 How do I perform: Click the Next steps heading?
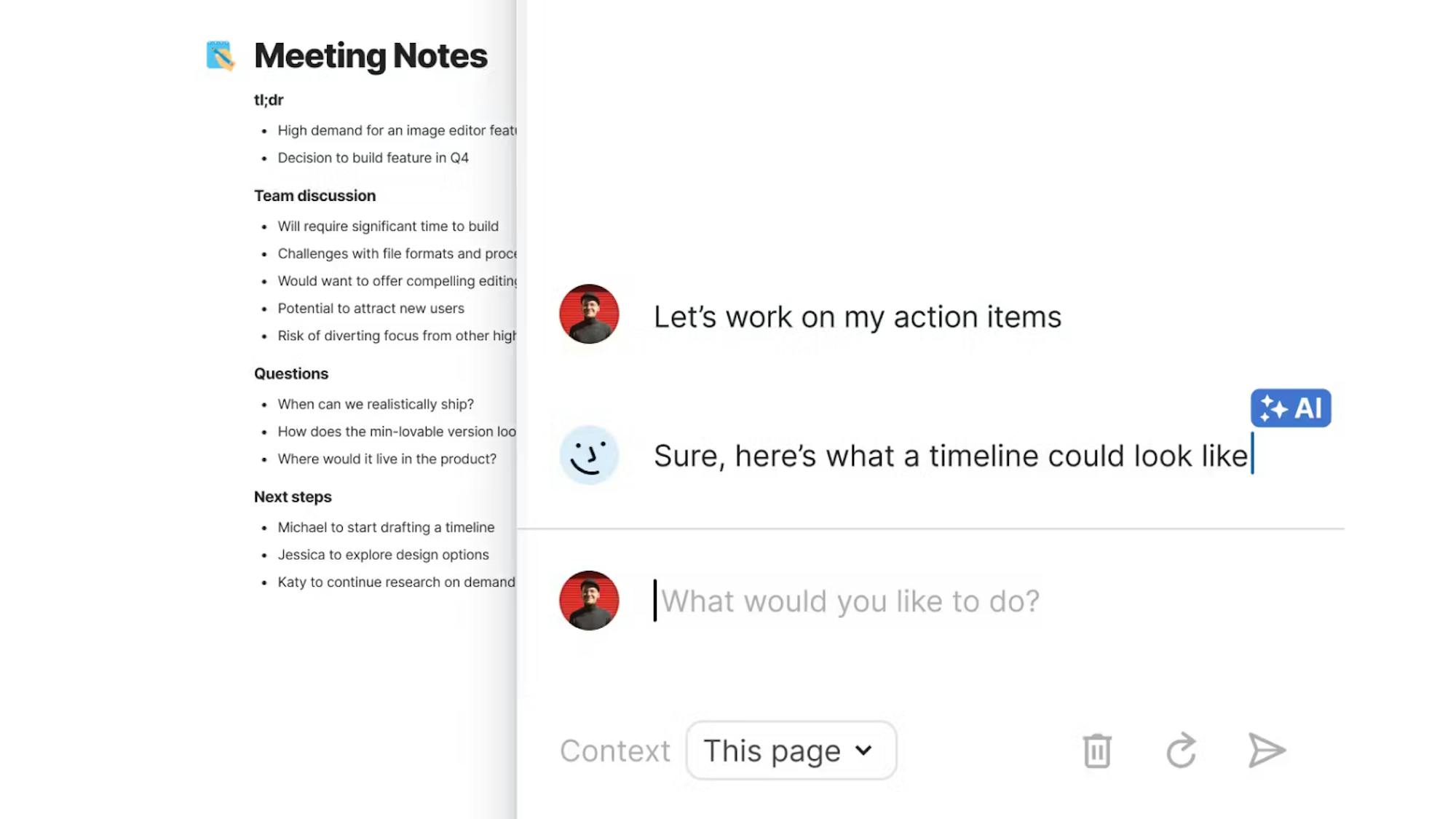point(293,497)
